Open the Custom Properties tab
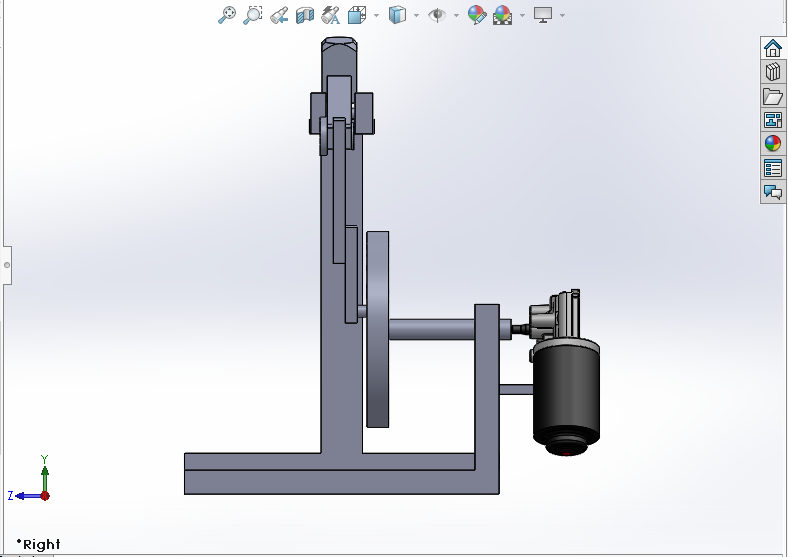This screenshot has width=788, height=557. (773, 168)
